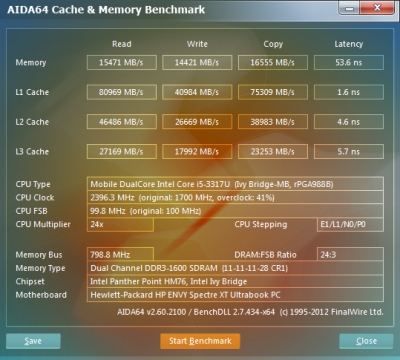400x360 pixels.
Task: Click the CPU Multiplier 24x field
Action: [x=120, y=224]
